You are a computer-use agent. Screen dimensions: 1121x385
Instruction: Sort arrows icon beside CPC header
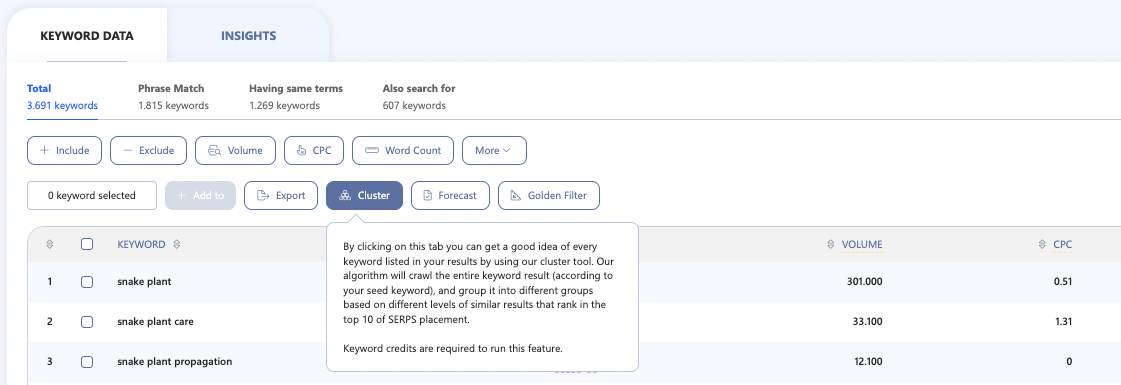tap(1043, 244)
